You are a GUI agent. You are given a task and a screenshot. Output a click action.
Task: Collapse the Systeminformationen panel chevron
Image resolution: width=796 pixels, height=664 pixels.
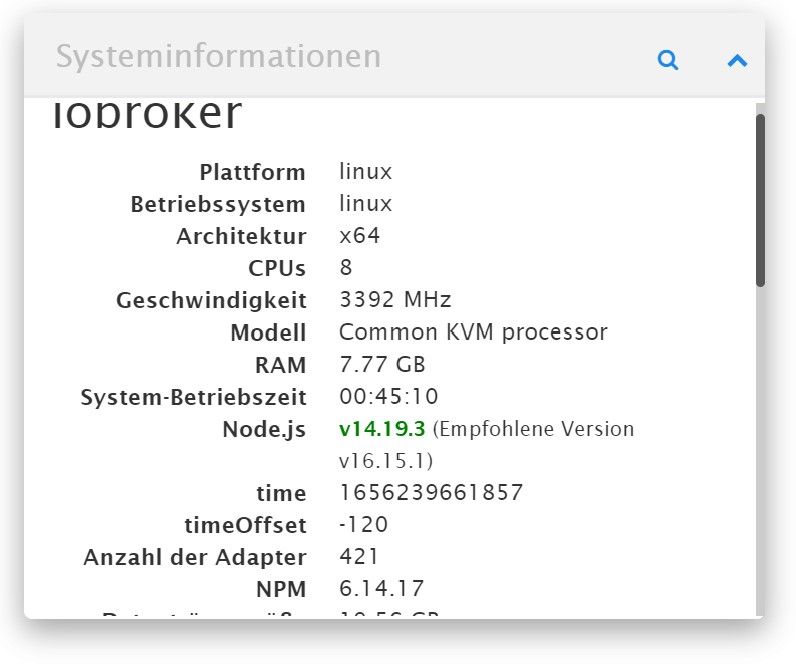(x=737, y=60)
